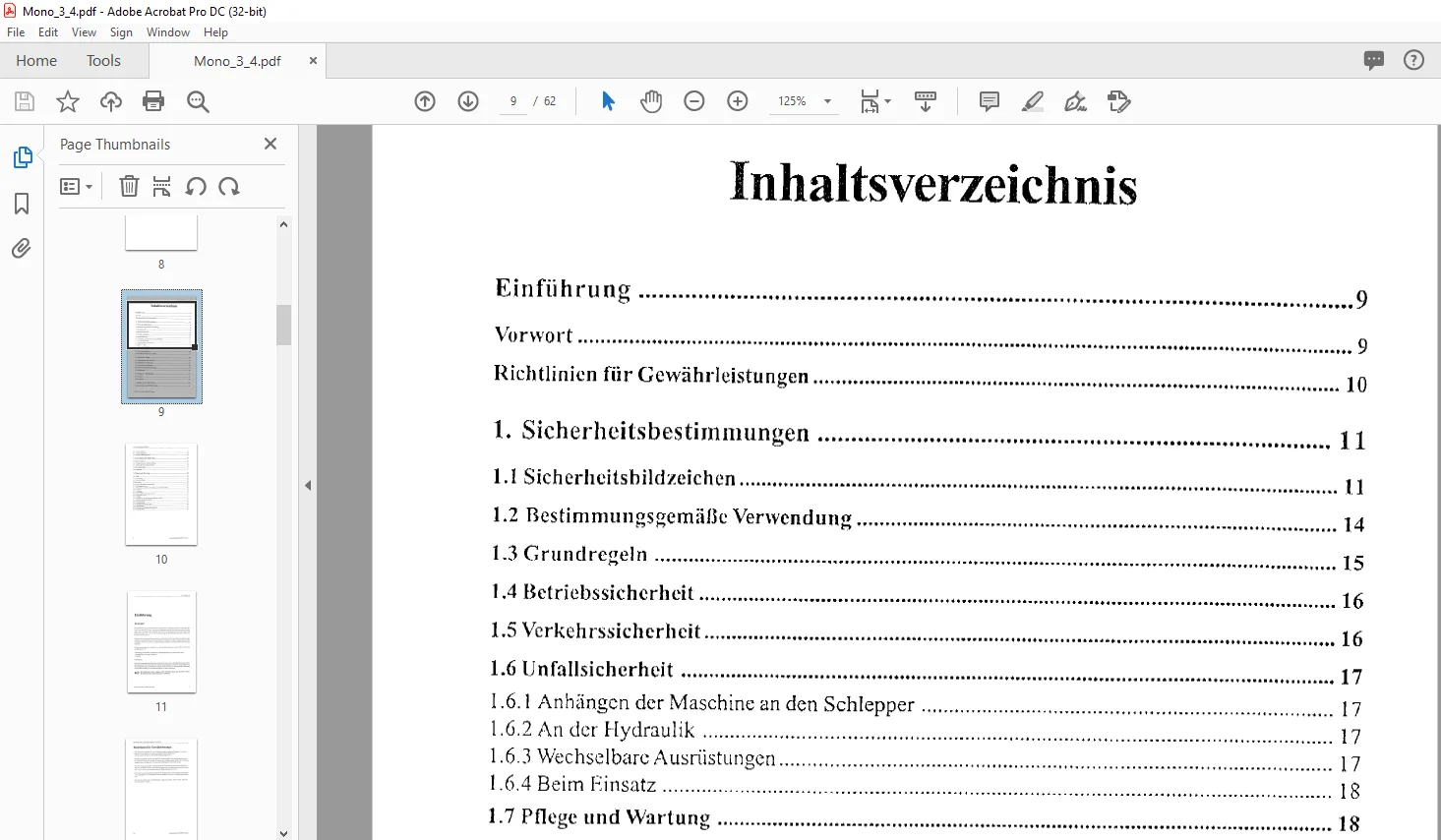The height and width of the screenshot is (840, 1441).
Task: Zoom out with the minus button
Action: pos(694,101)
